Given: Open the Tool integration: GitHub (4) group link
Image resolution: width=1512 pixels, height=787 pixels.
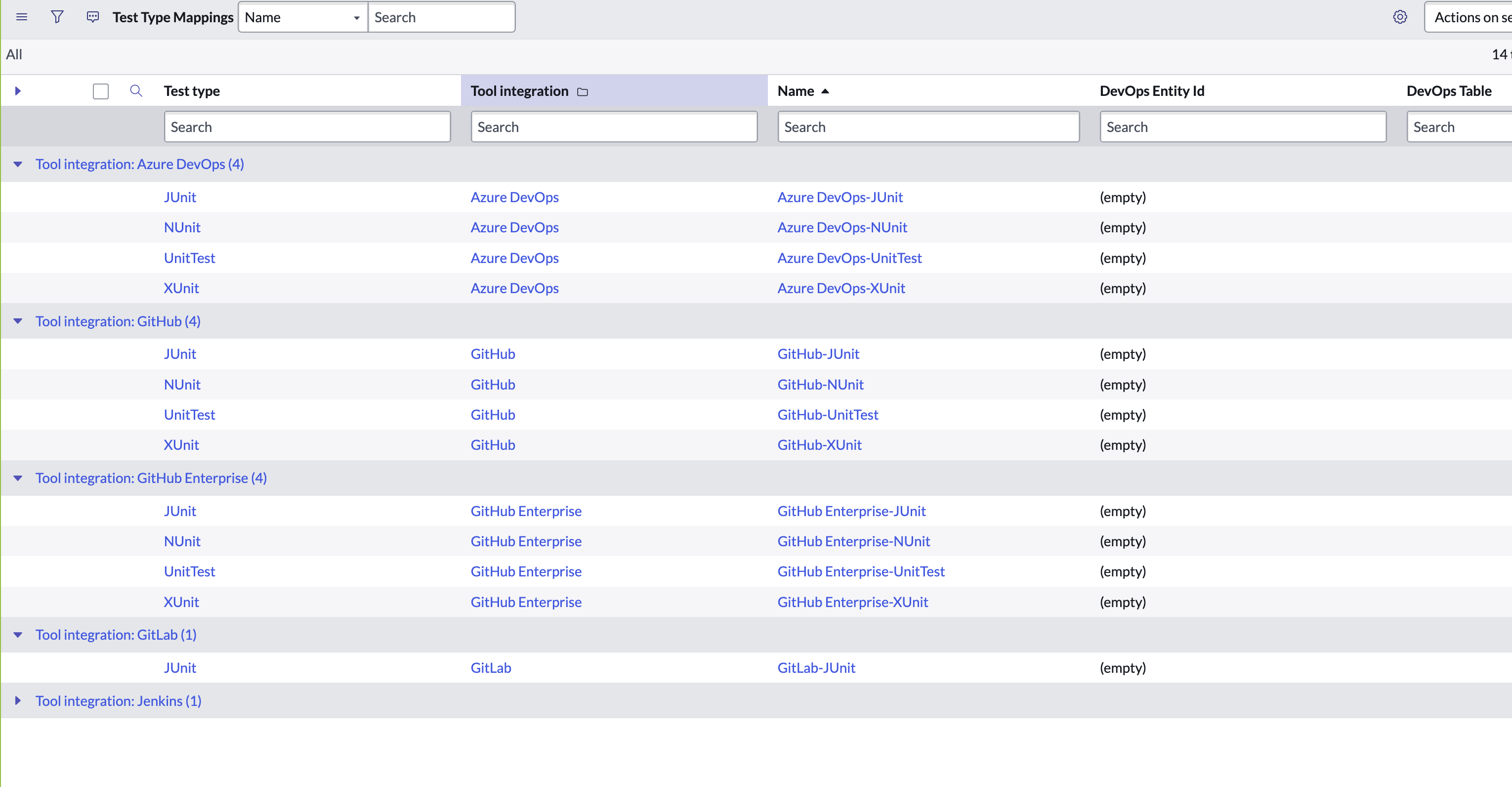Looking at the screenshot, I should [118, 321].
